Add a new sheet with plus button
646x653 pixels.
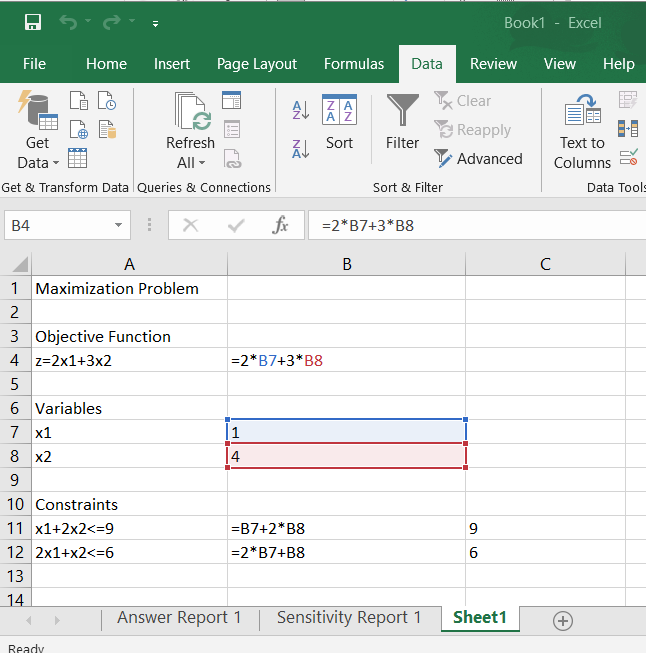[x=563, y=621]
